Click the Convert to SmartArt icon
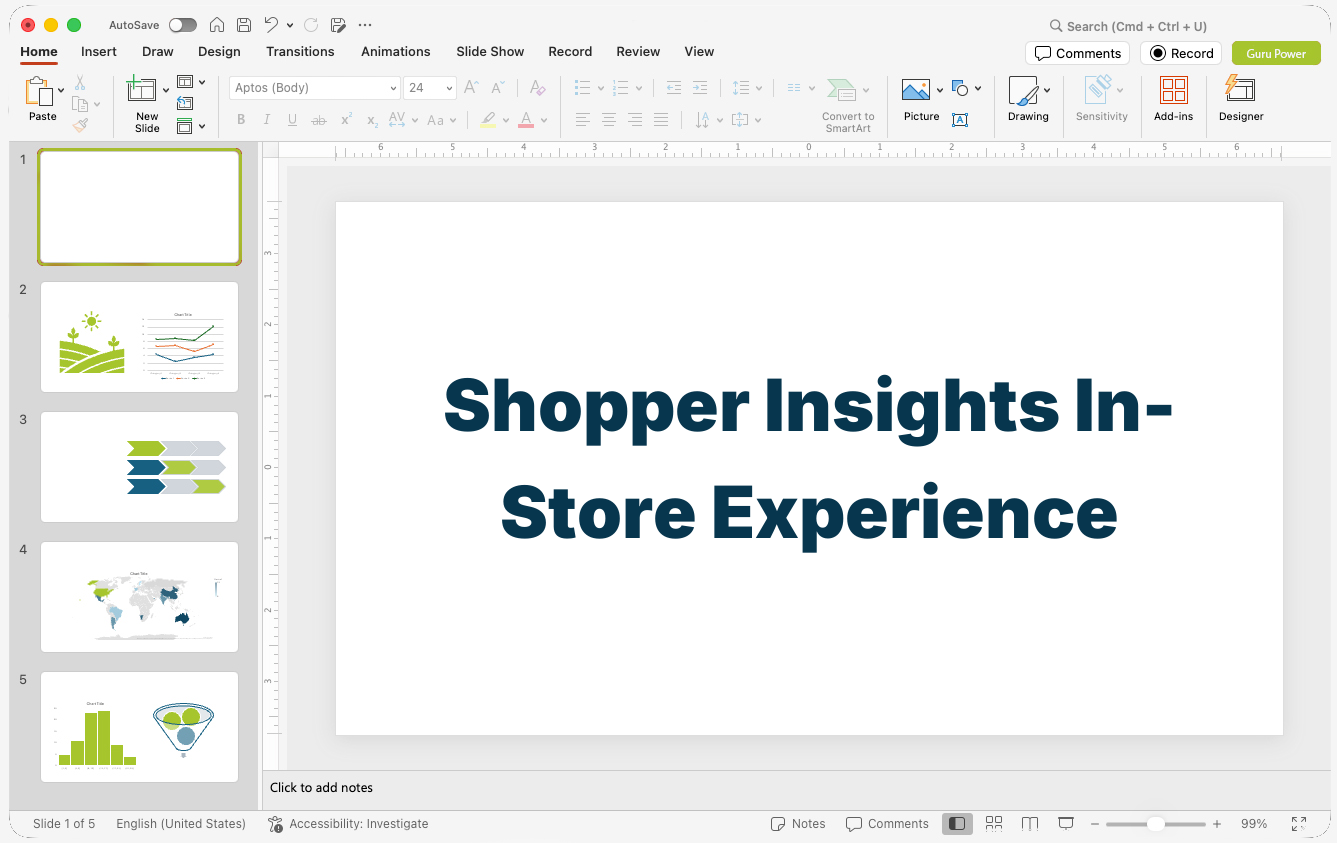The image size is (1337, 843). pyautogui.click(x=842, y=90)
